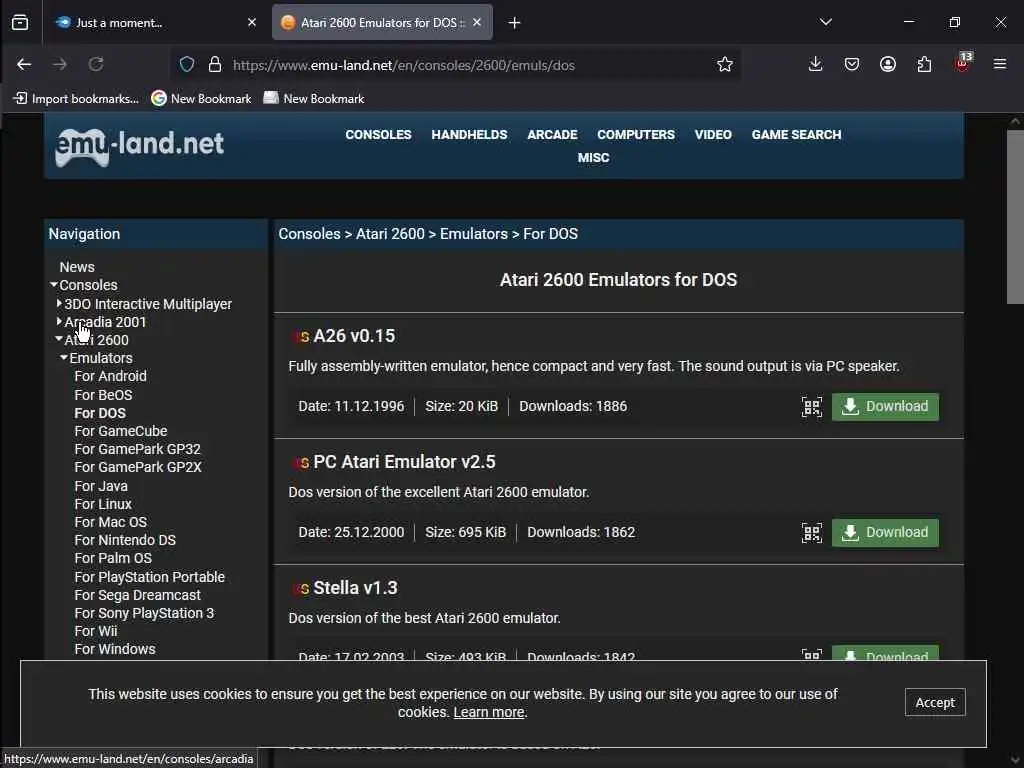
Task: Download A26 v0.15
Action: pos(885,406)
